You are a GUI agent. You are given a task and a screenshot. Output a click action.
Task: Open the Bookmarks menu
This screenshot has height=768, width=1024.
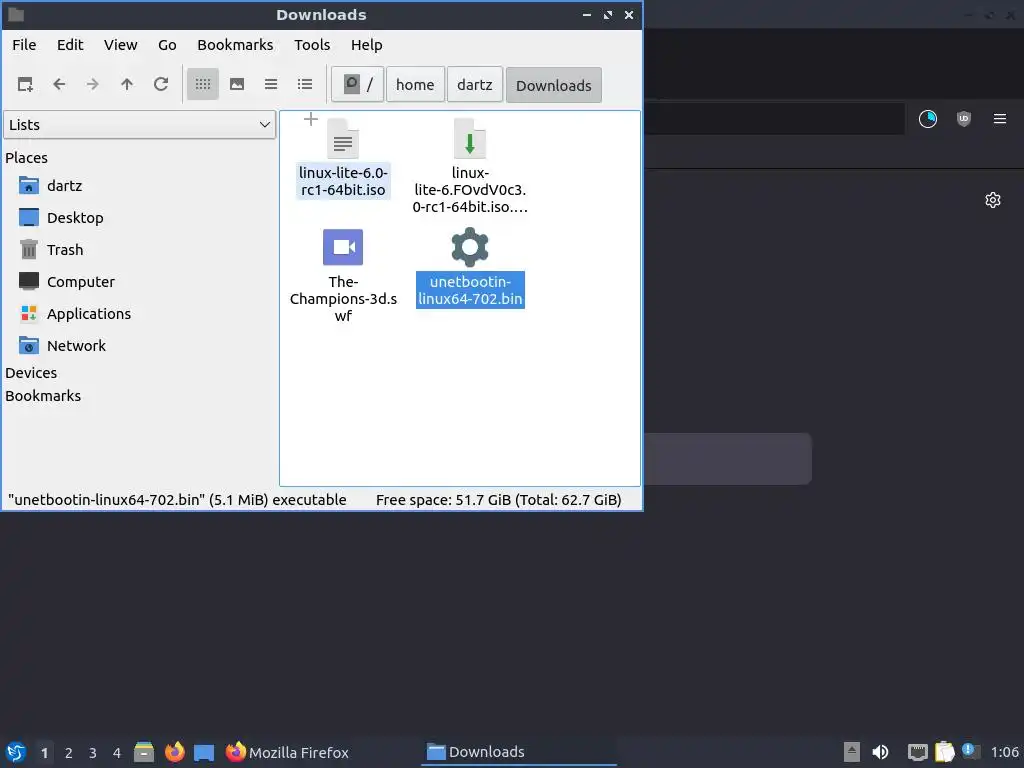click(235, 45)
